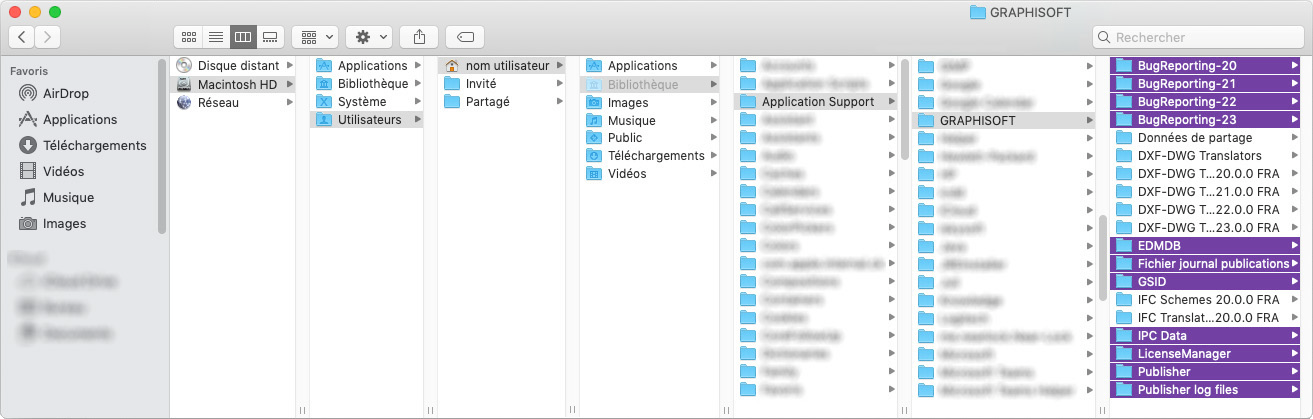Click the tag edit toolbar button
The height and width of the screenshot is (419, 1313).
coord(465,37)
